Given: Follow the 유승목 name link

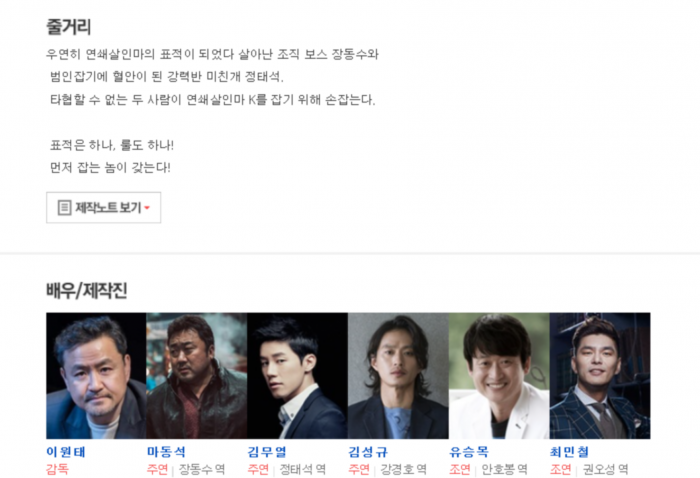Looking at the screenshot, I should 469,452.
